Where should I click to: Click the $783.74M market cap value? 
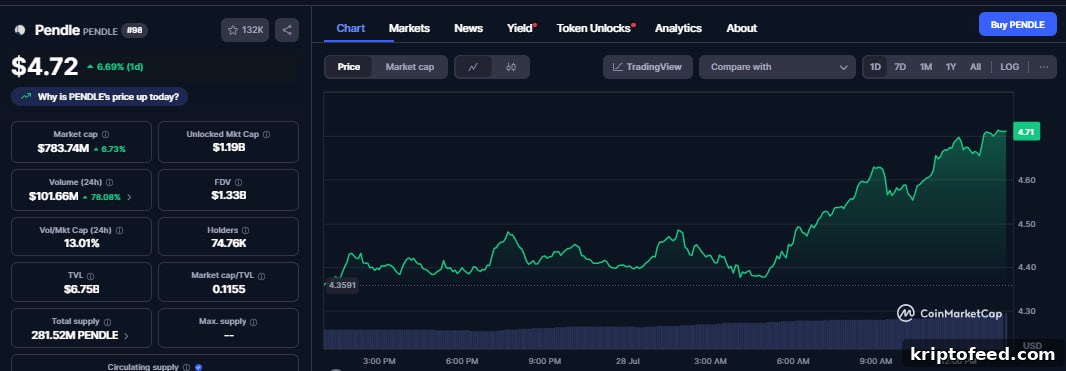pyautogui.click(x=63, y=148)
